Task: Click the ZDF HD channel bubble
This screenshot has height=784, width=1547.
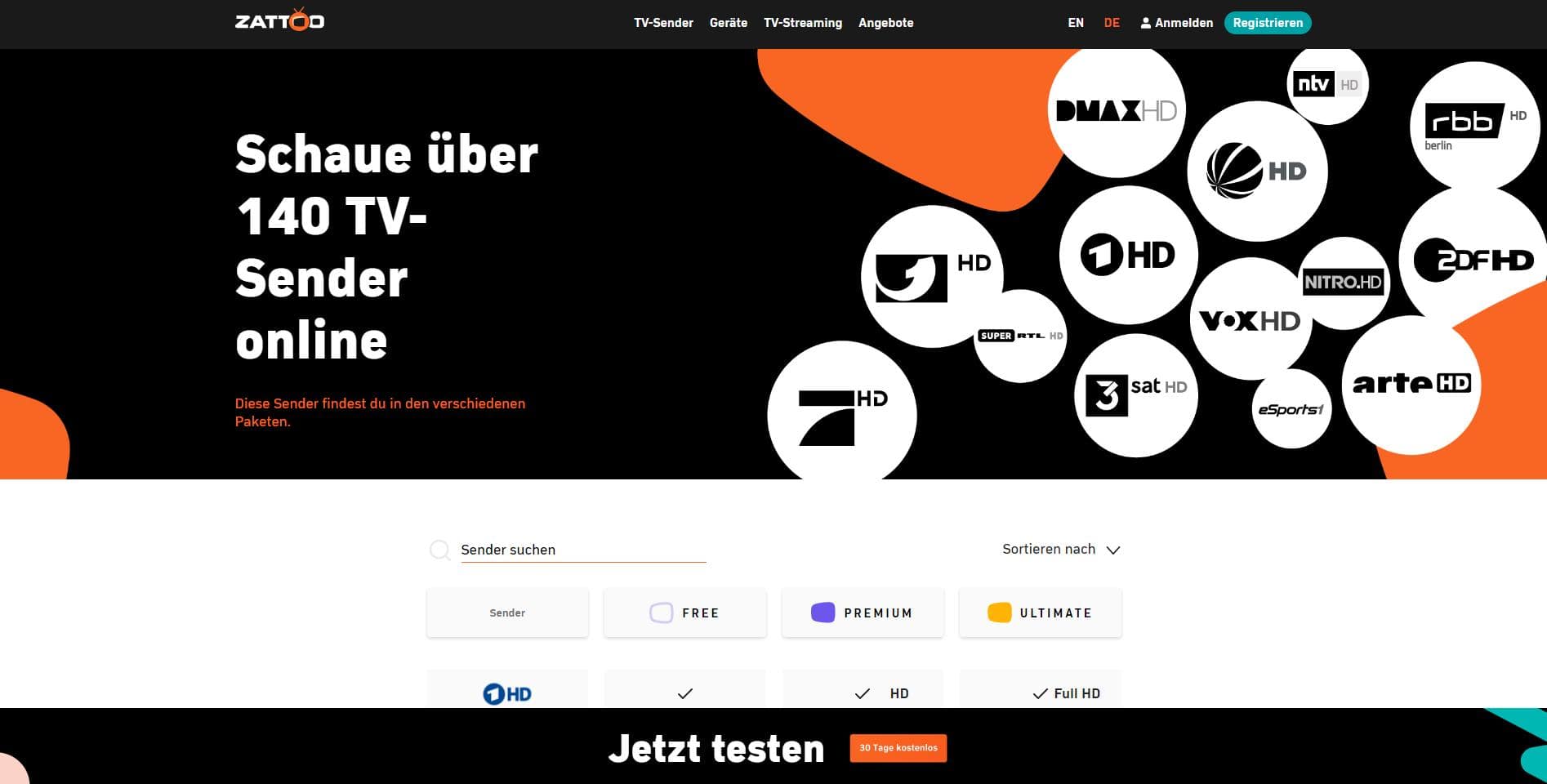Action: (x=1473, y=260)
